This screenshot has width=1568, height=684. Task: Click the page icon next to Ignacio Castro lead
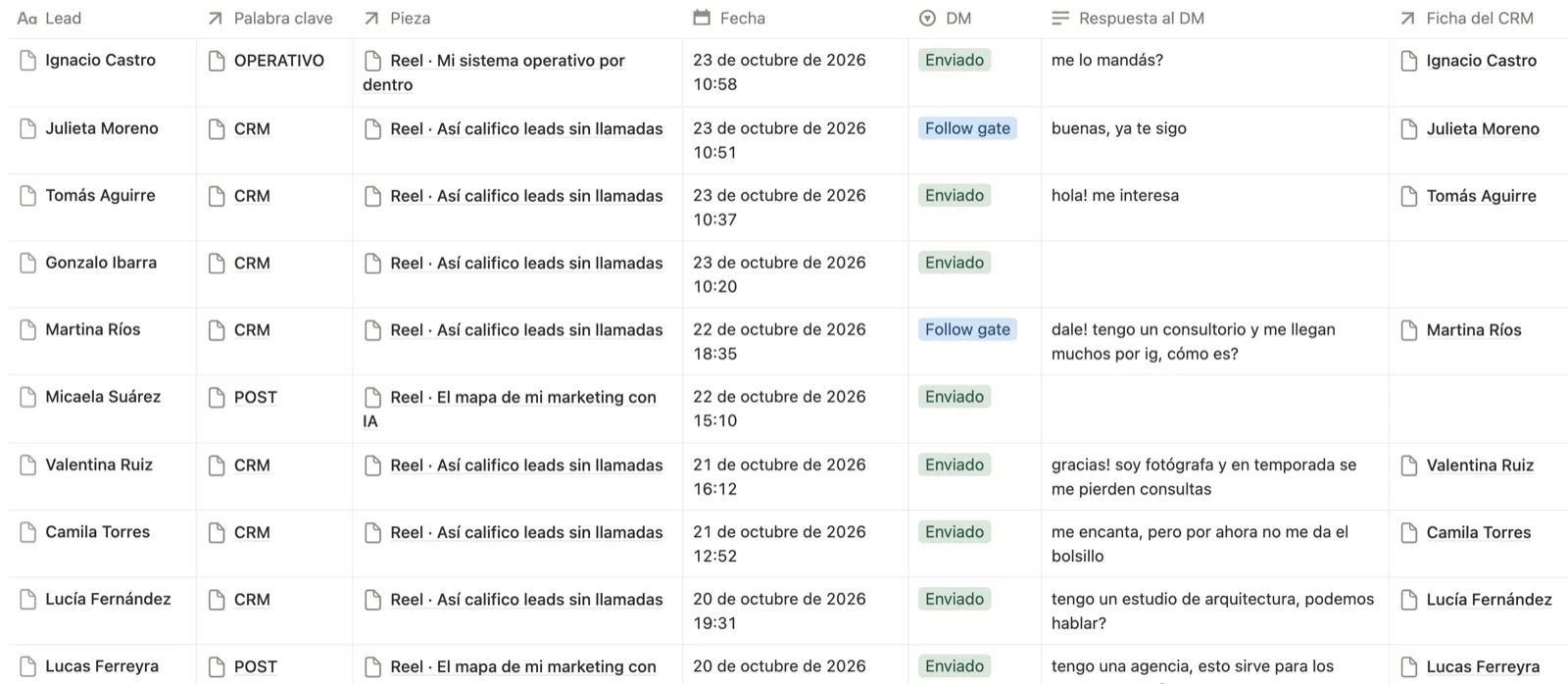[x=27, y=61]
